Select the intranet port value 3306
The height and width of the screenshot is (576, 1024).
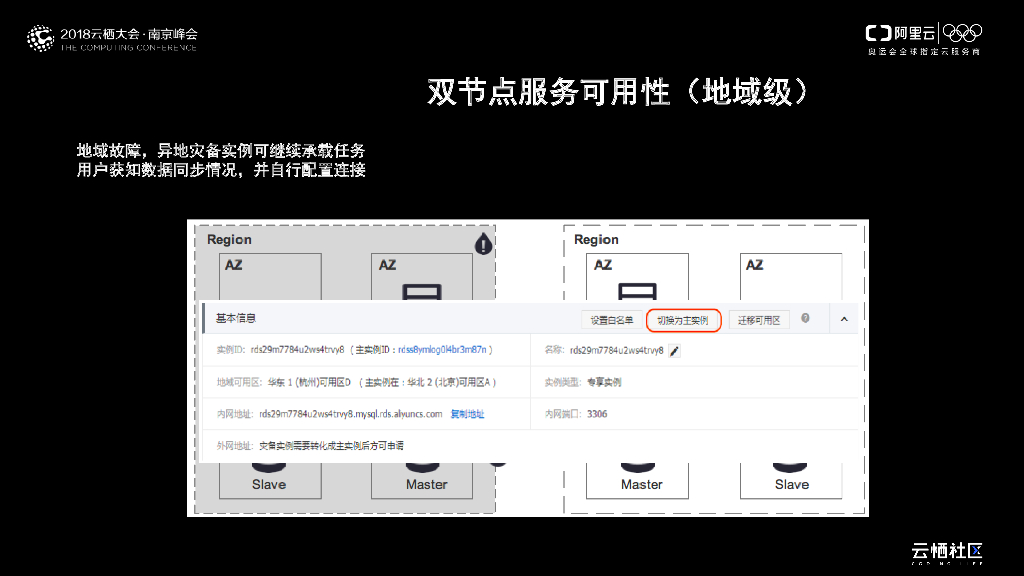[x=597, y=414]
